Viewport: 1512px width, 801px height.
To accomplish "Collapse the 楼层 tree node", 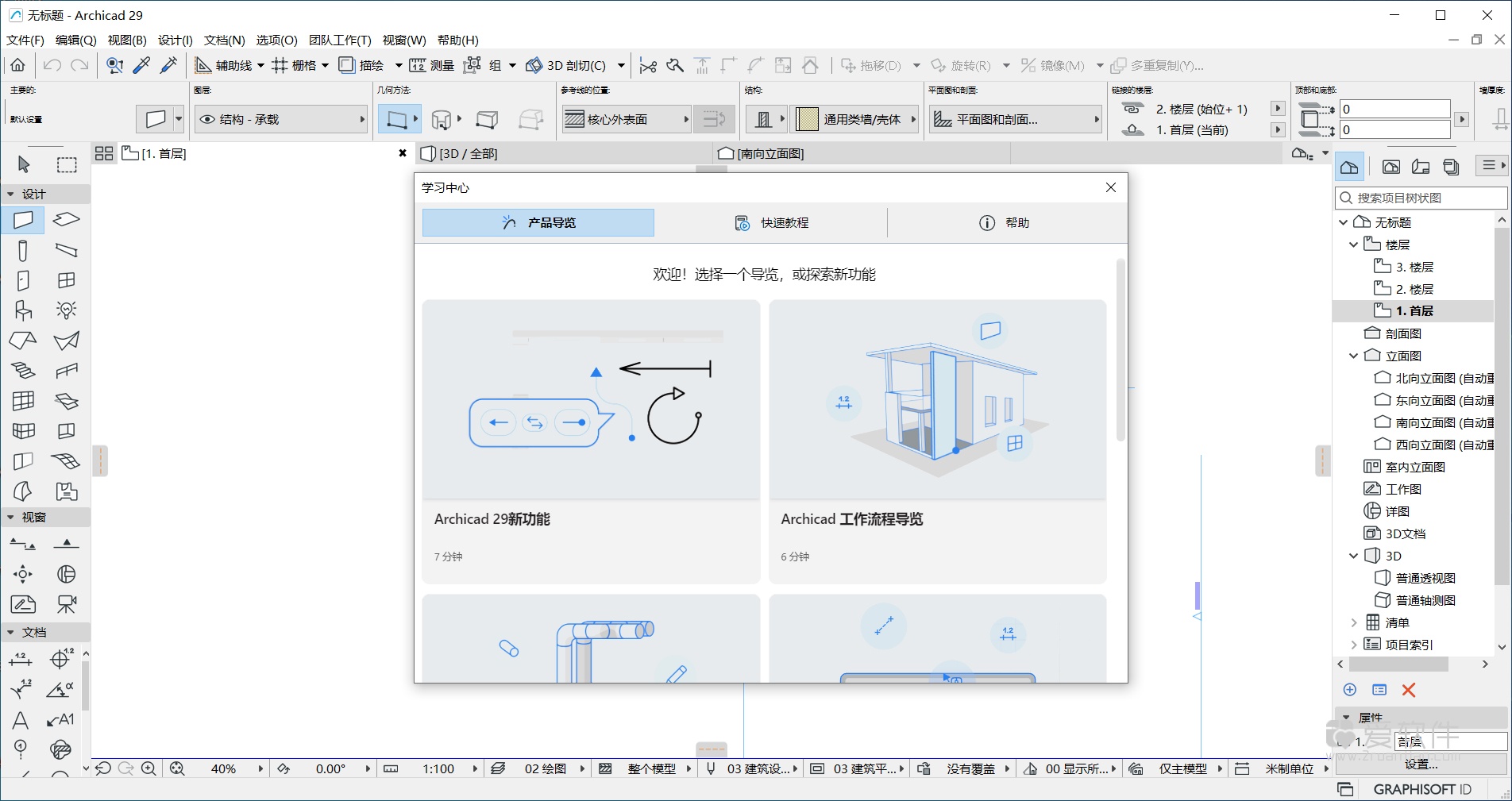I will [x=1354, y=245].
